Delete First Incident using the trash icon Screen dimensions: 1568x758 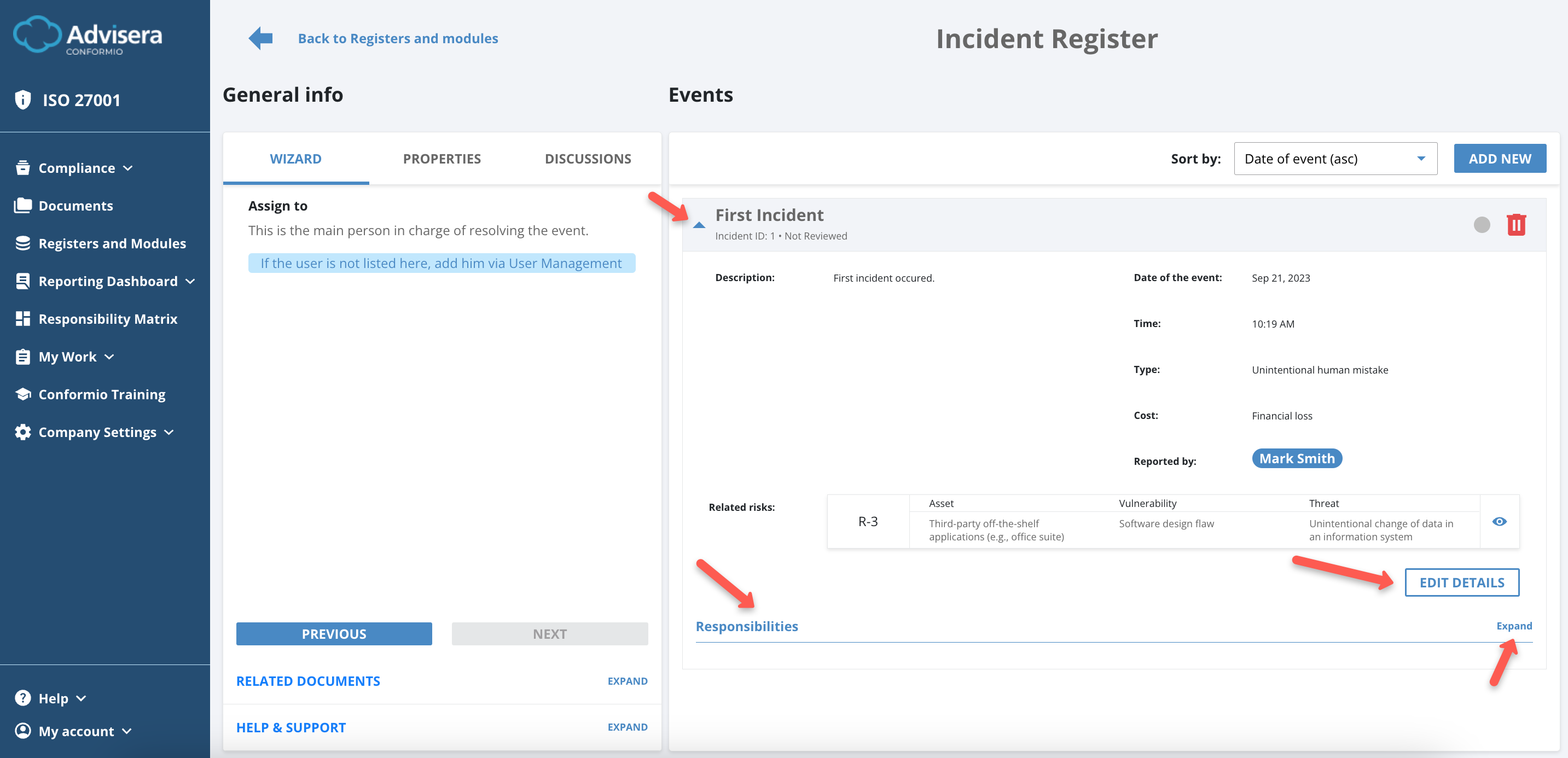coord(1516,224)
